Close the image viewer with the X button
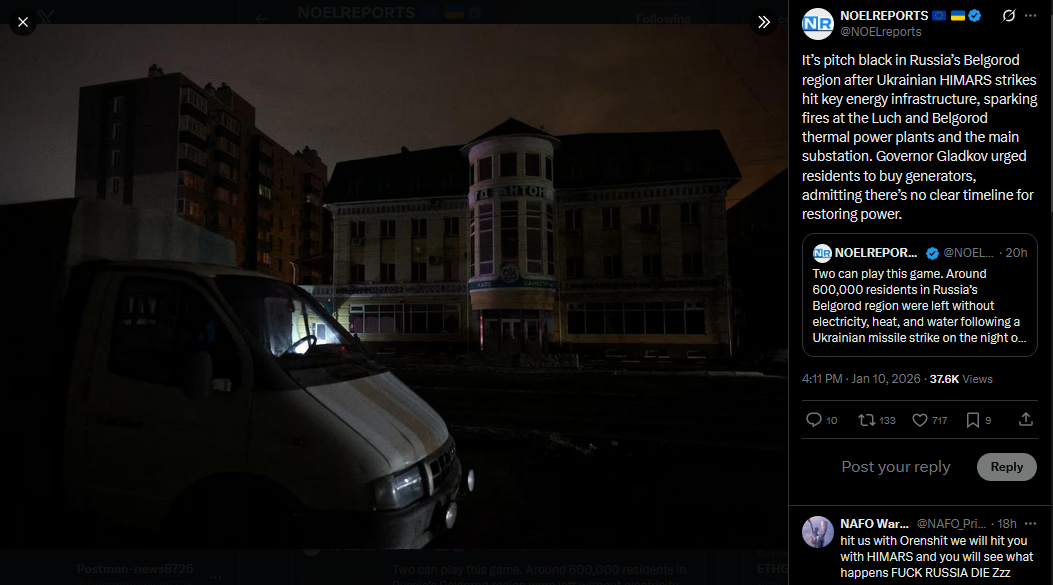 (x=23, y=22)
